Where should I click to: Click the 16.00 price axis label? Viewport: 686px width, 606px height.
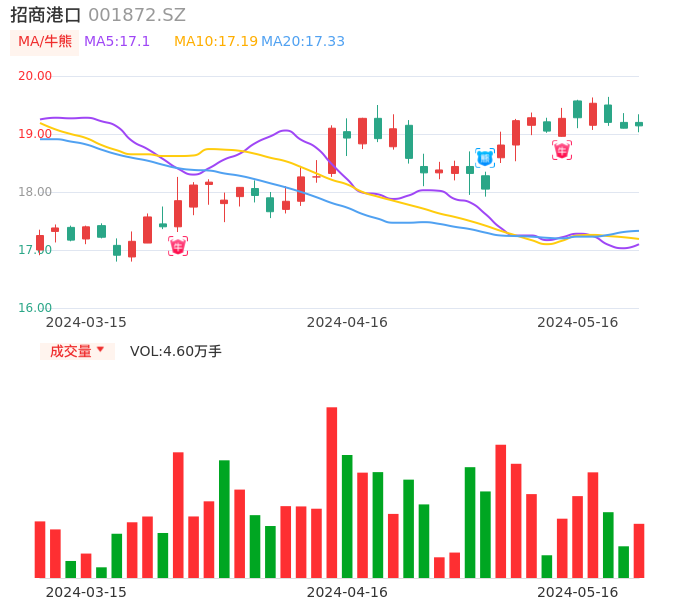35,308
